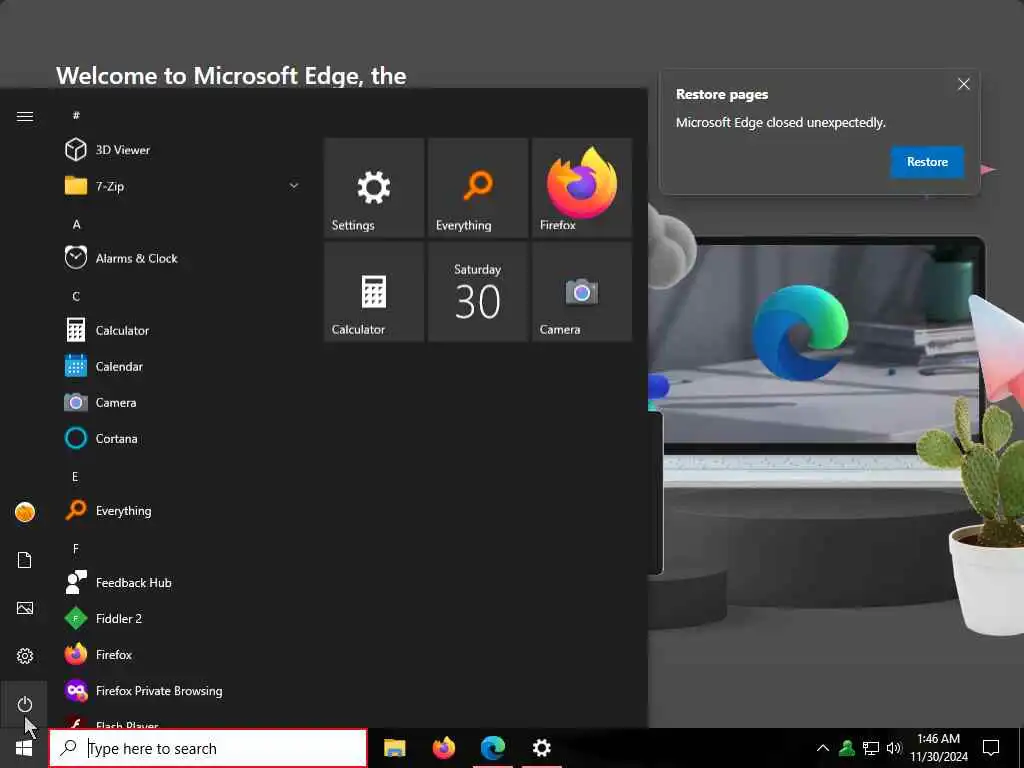Open Calendar in the app list
The width and height of the screenshot is (1024, 768).
click(x=182, y=366)
